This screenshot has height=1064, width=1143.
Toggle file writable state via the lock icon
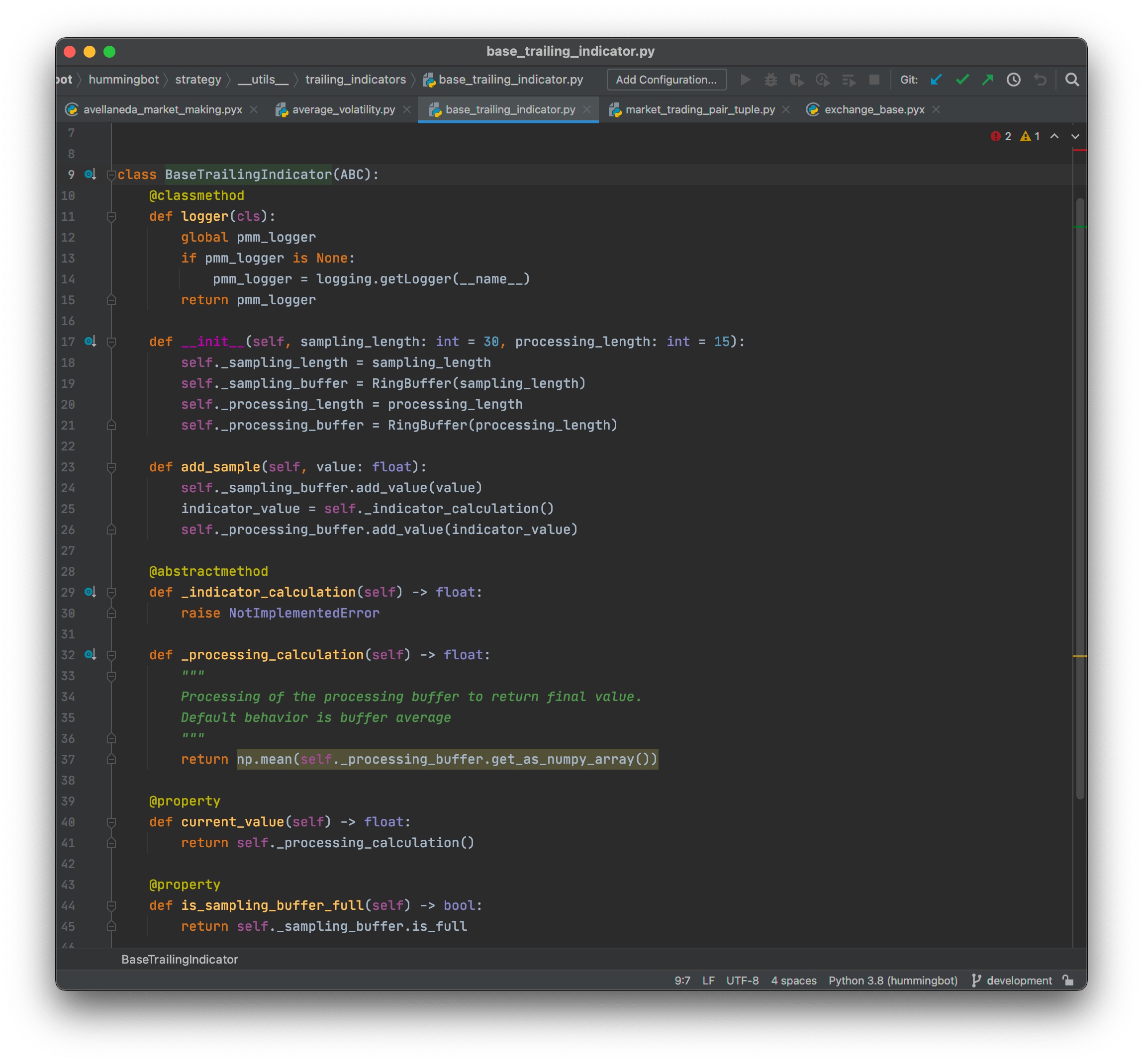click(x=1068, y=980)
